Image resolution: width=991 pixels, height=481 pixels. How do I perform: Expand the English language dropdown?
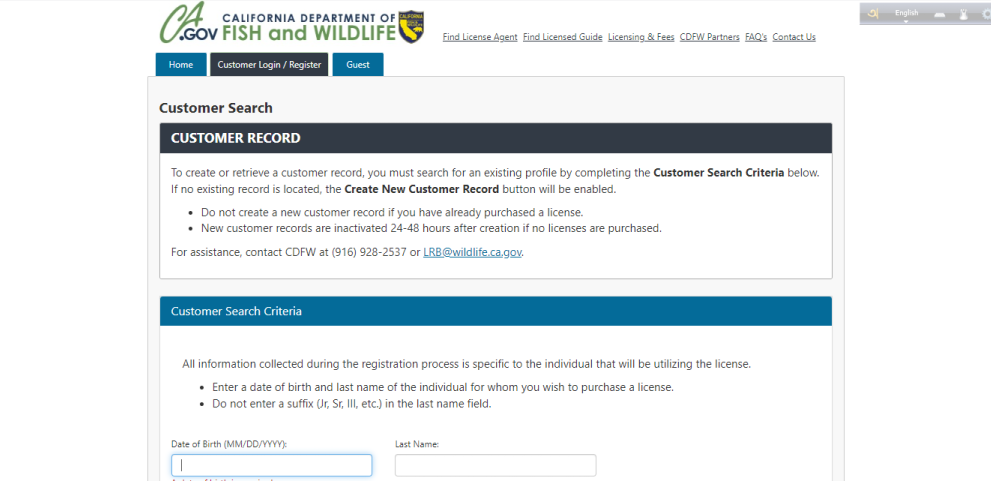[906, 15]
